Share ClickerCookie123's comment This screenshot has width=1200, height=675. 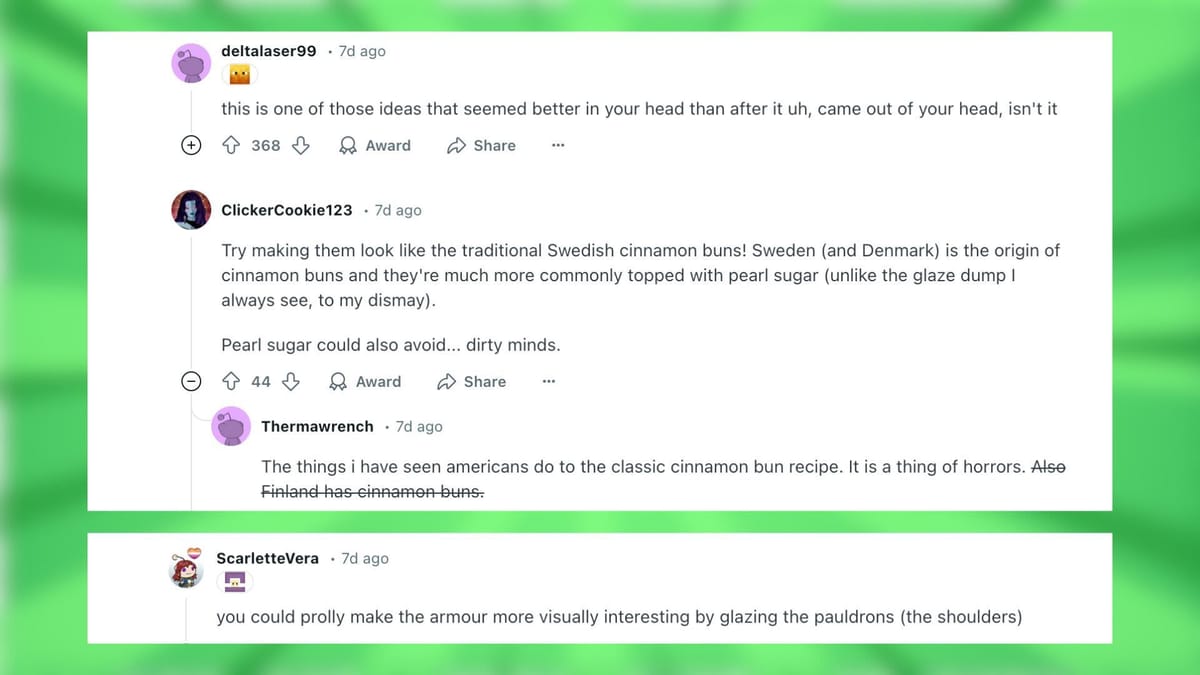pos(472,382)
